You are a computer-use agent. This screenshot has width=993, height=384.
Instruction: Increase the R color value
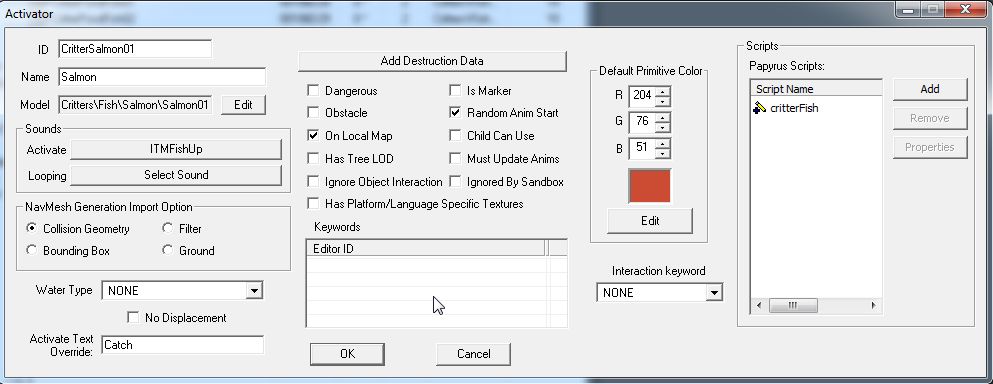tap(662, 92)
